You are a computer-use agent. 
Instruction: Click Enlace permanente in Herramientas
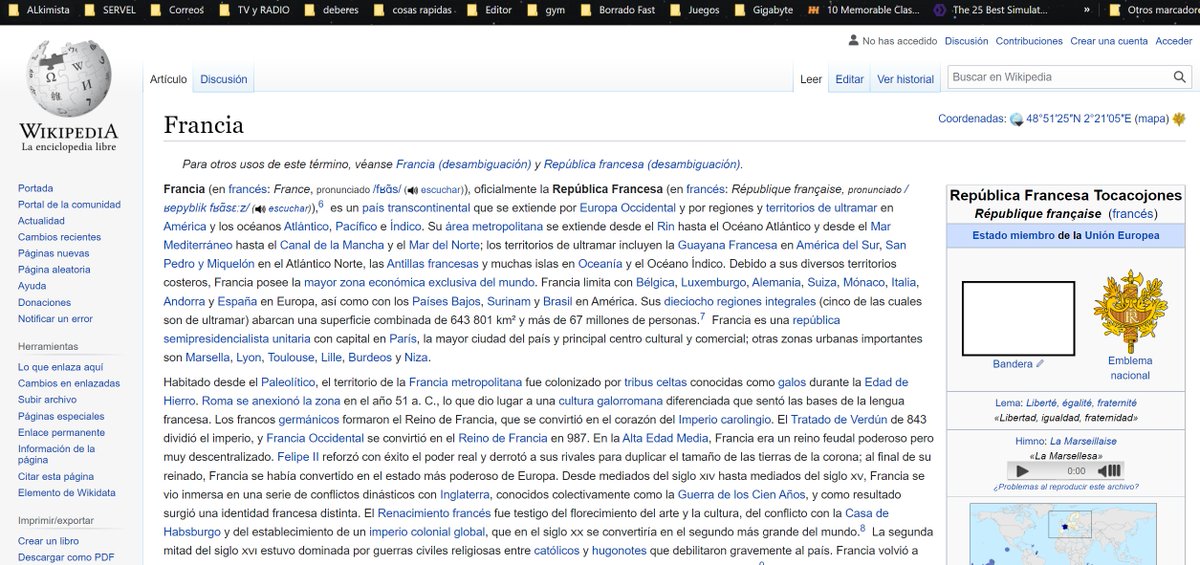(x=61, y=432)
